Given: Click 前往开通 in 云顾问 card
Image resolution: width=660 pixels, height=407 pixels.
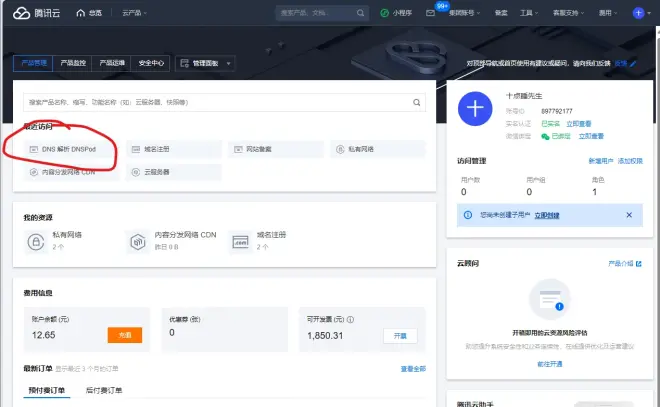Looking at the screenshot, I should point(550,364).
